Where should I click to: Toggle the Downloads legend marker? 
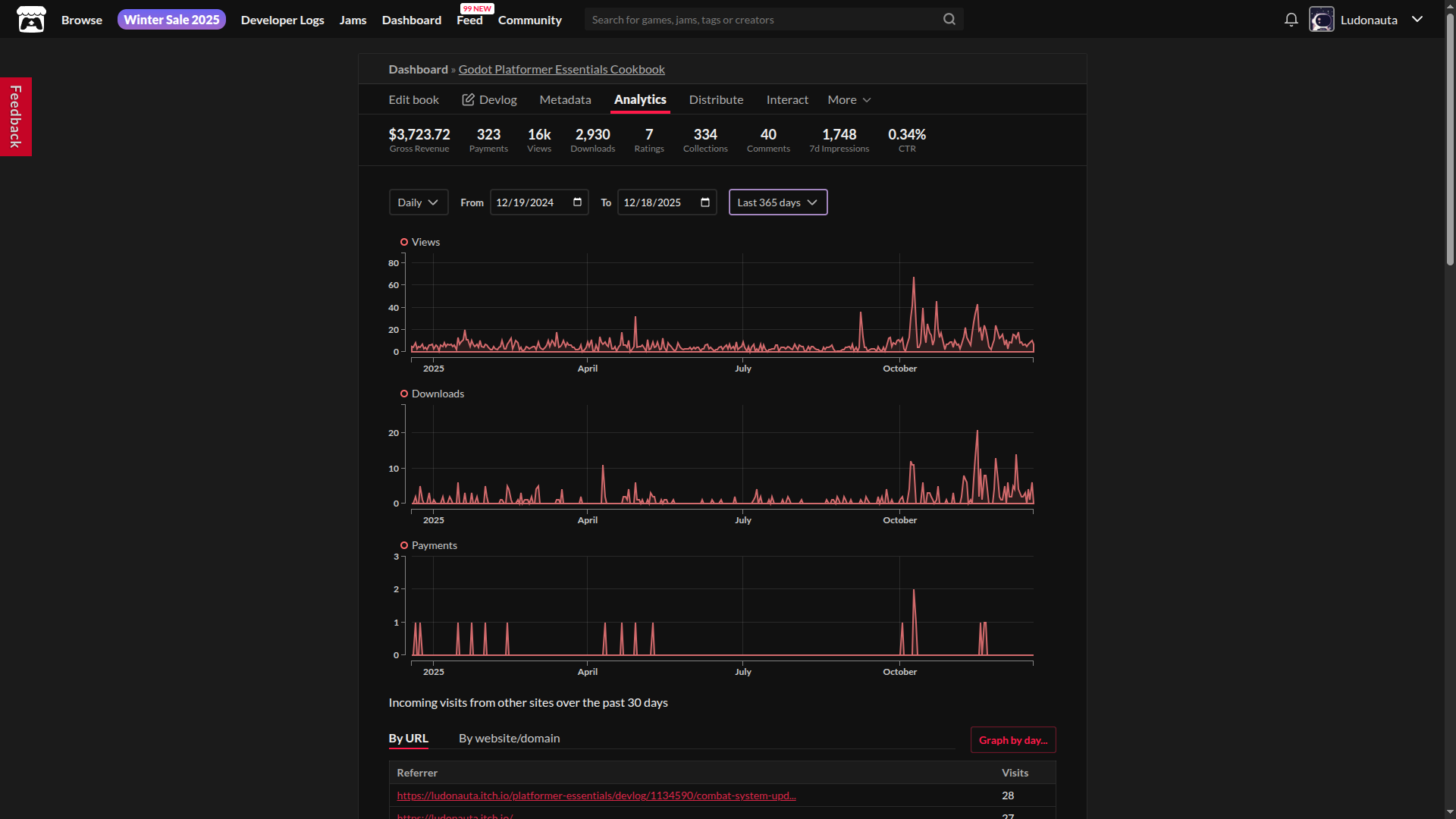(x=404, y=394)
